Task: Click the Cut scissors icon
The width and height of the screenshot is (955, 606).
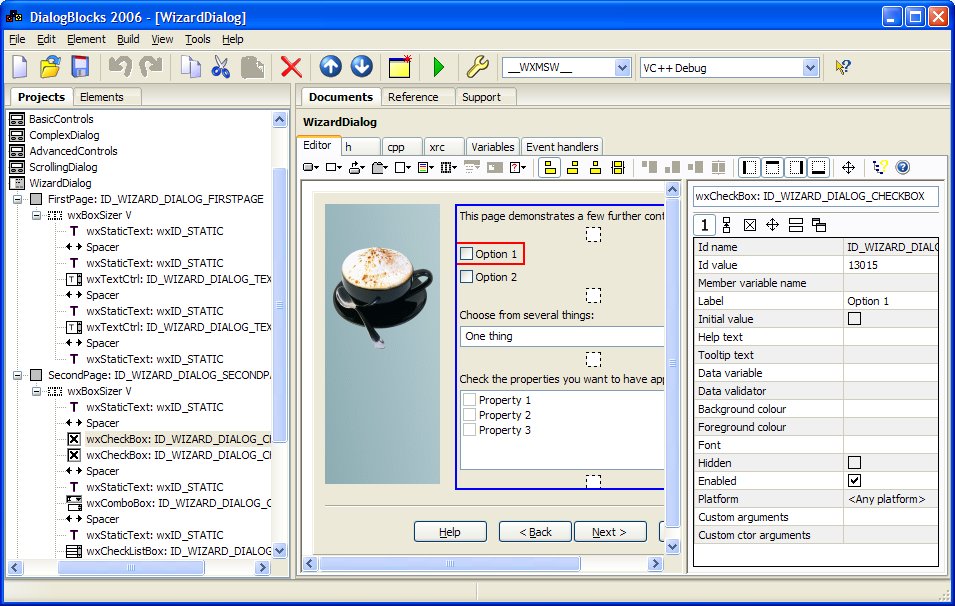Action: 220,66
